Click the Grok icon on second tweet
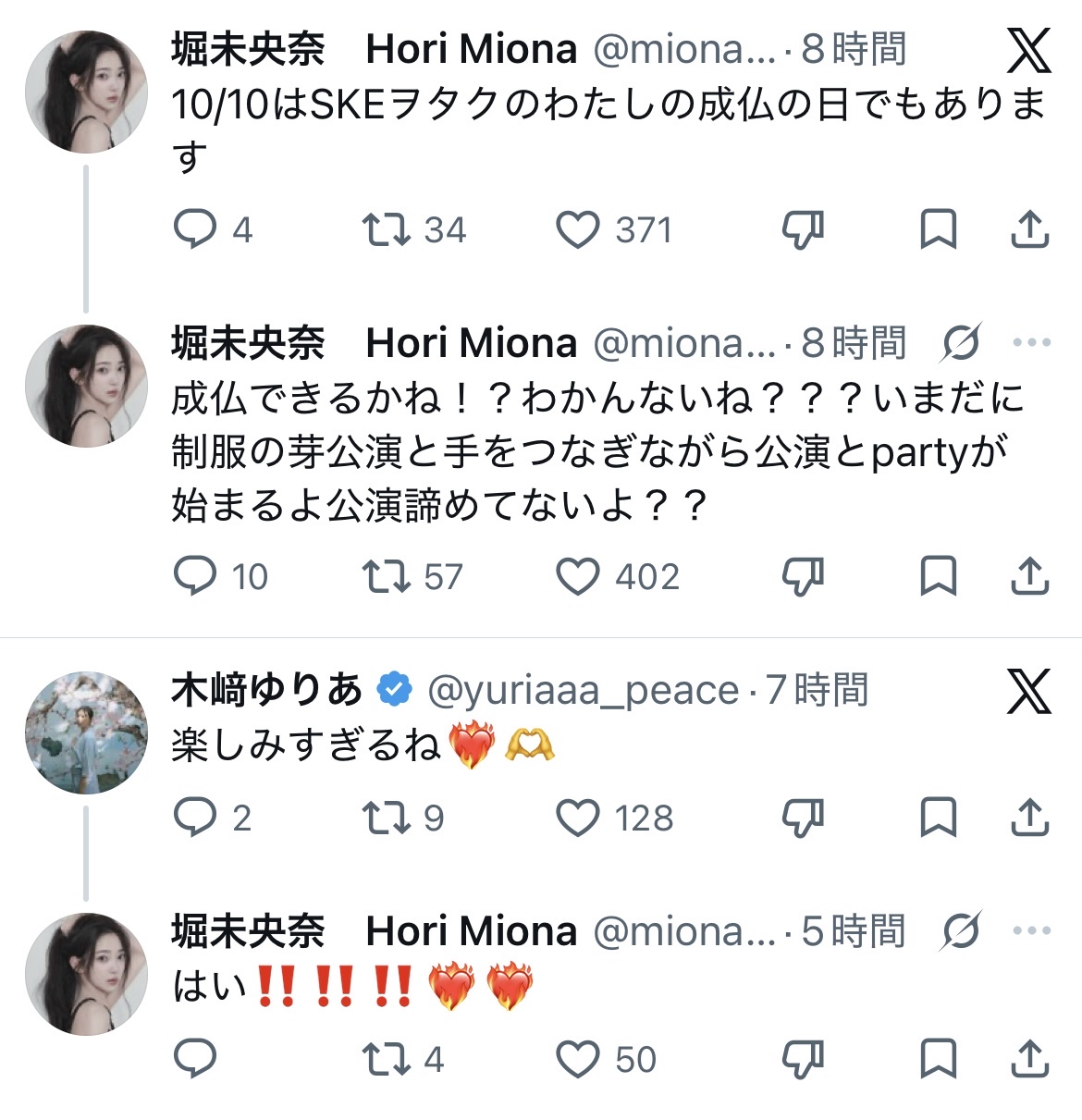The height and width of the screenshot is (1120, 1082). coord(961,343)
